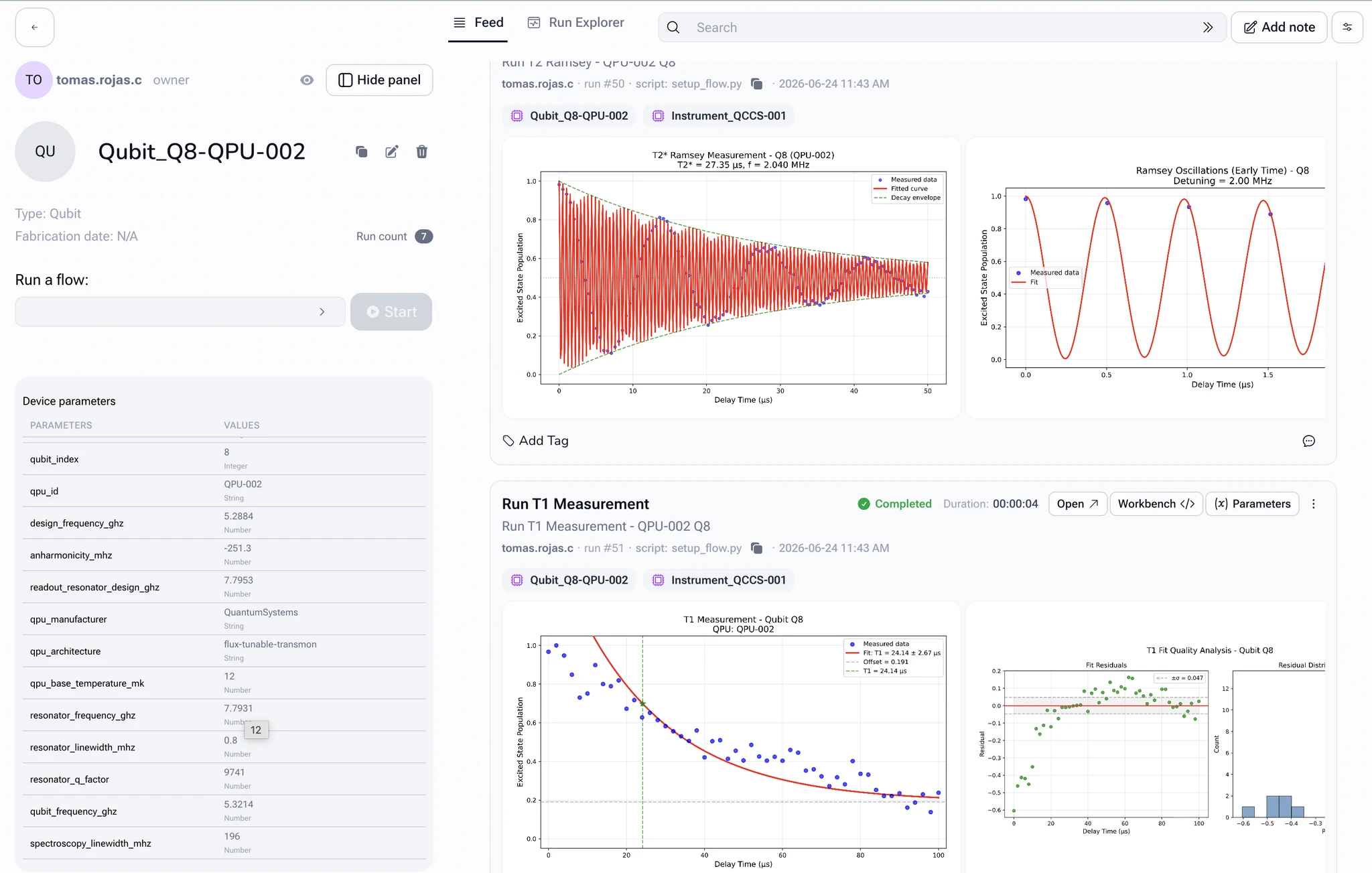The image size is (1372, 873).
Task: Click Qubit_Q8-QPU-002 chip on run #51
Action: 569,580
